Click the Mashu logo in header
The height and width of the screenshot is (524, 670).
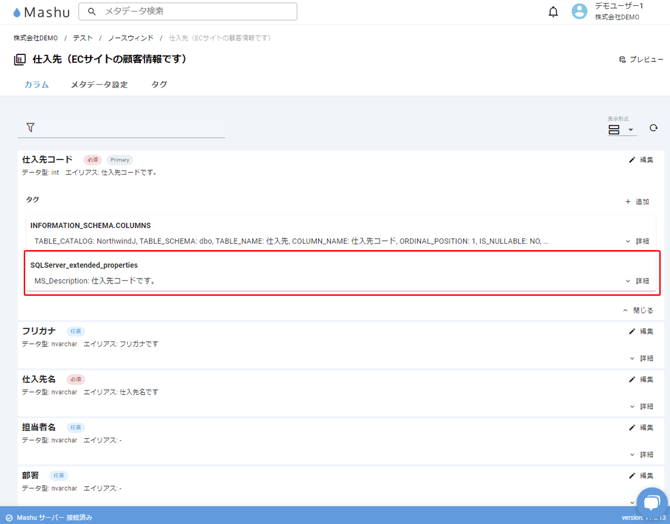click(40, 12)
